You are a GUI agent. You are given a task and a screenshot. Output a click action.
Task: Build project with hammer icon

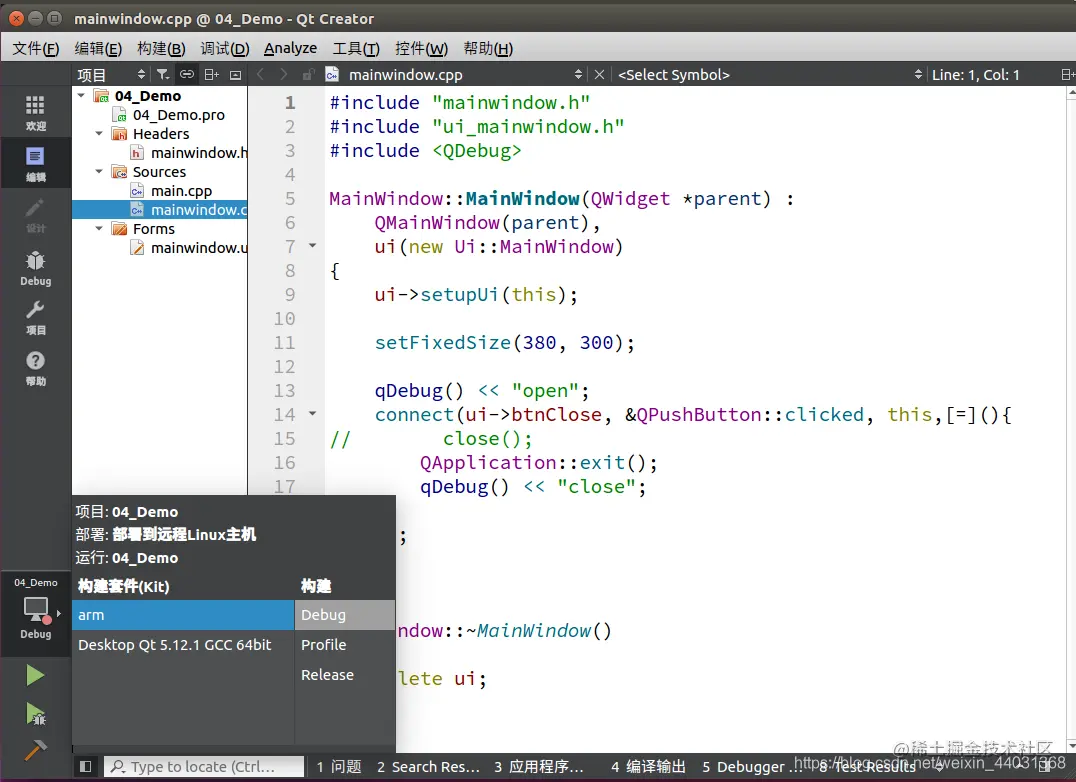35,750
